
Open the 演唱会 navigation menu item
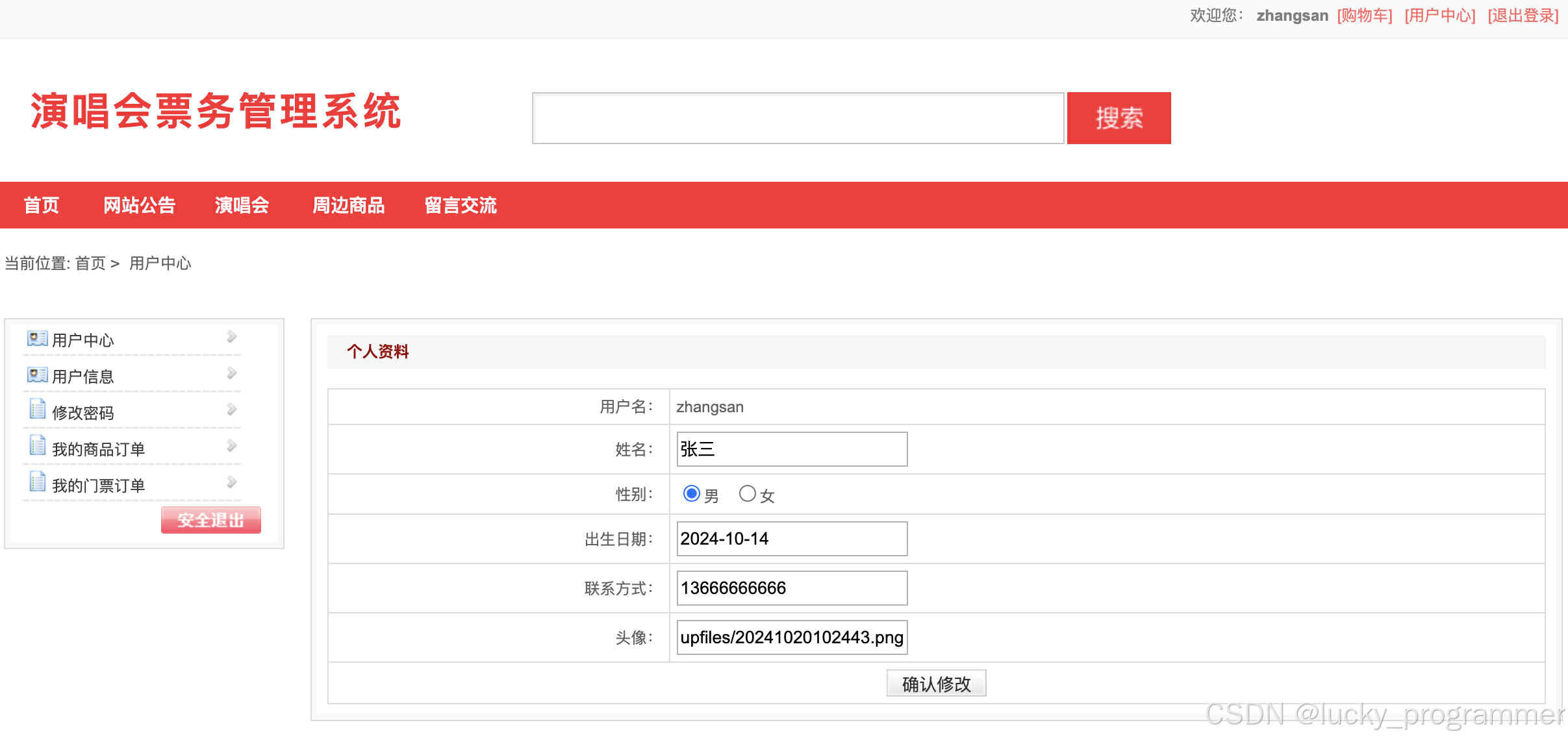[x=242, y=205]
